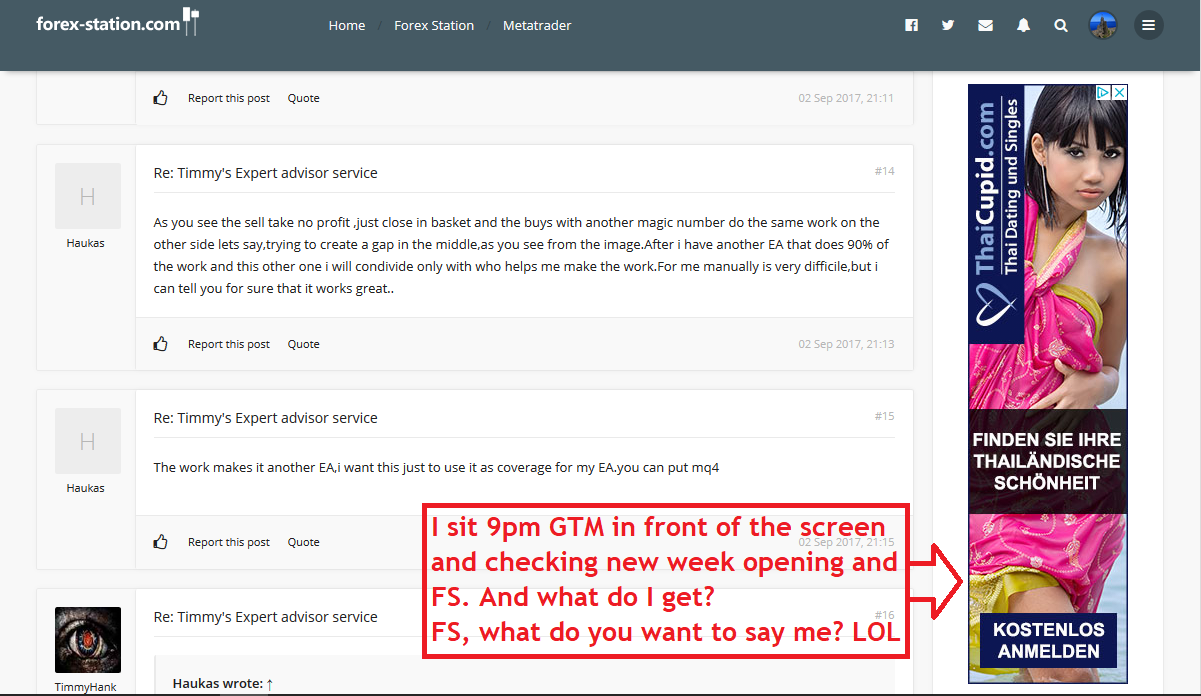This screenshot has height=696, width=1201.
Task: Go to Home in breadcrumb navigation
Action: click(x=347, y=25)
